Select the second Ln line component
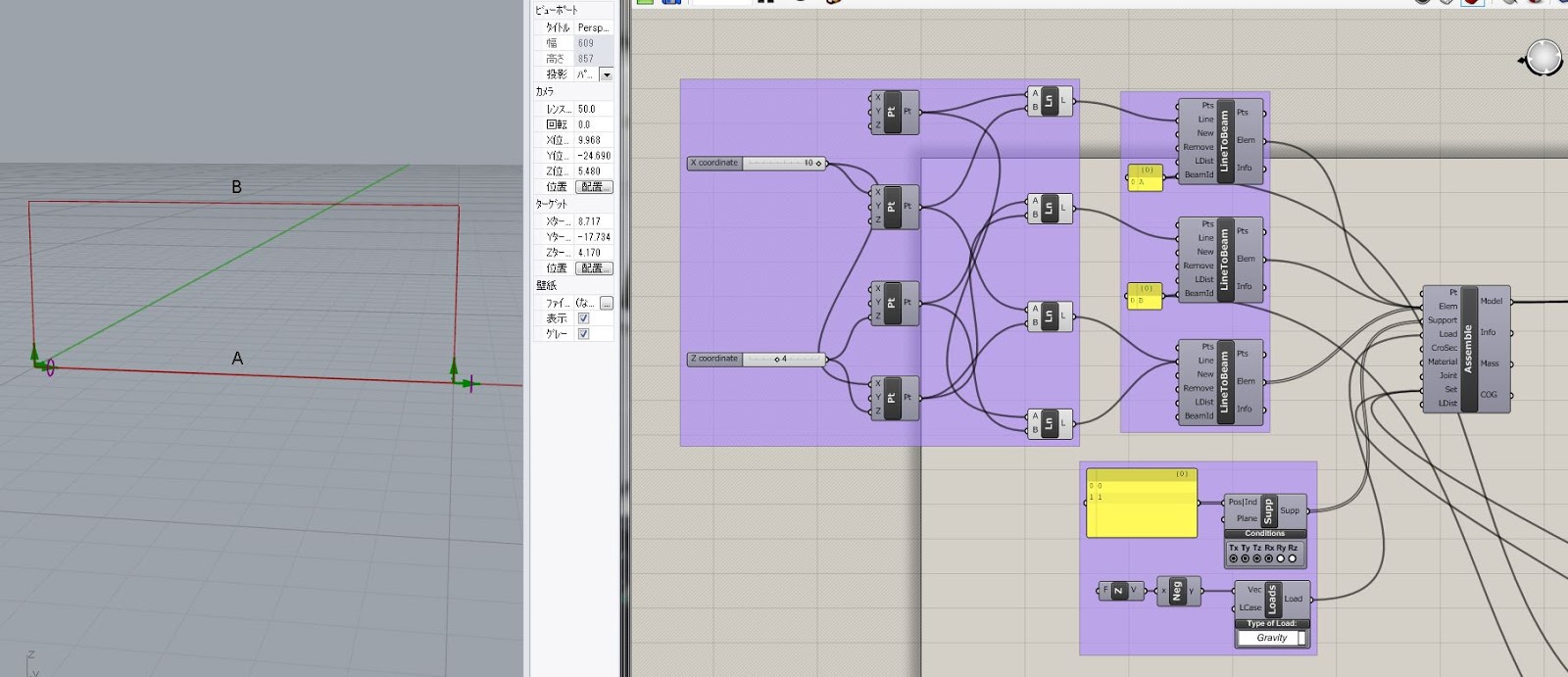 [x=1049, y=208]
